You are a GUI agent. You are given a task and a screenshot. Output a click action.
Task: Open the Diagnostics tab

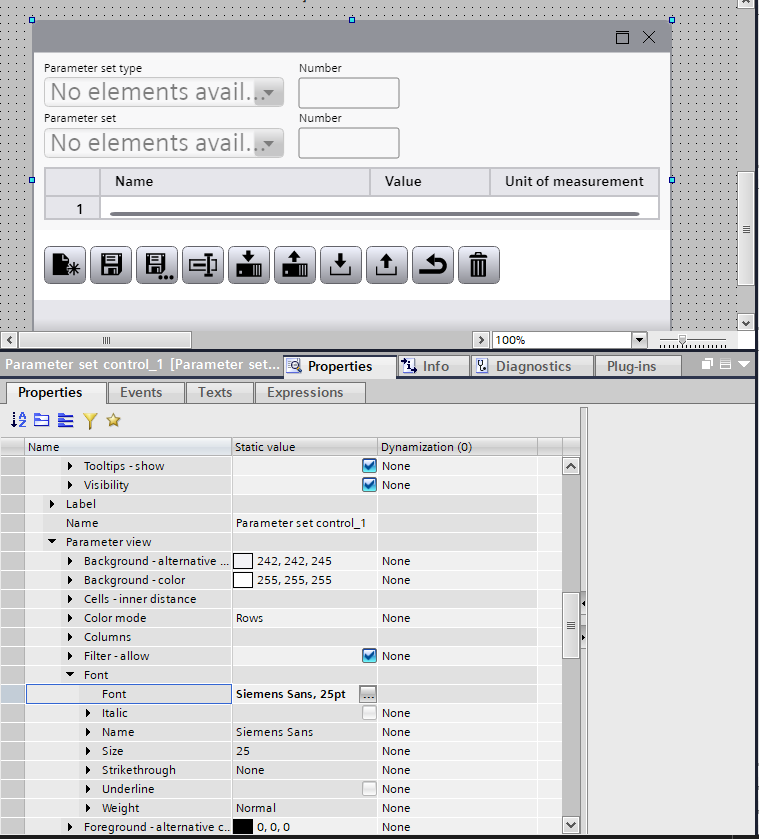point(533,366)
